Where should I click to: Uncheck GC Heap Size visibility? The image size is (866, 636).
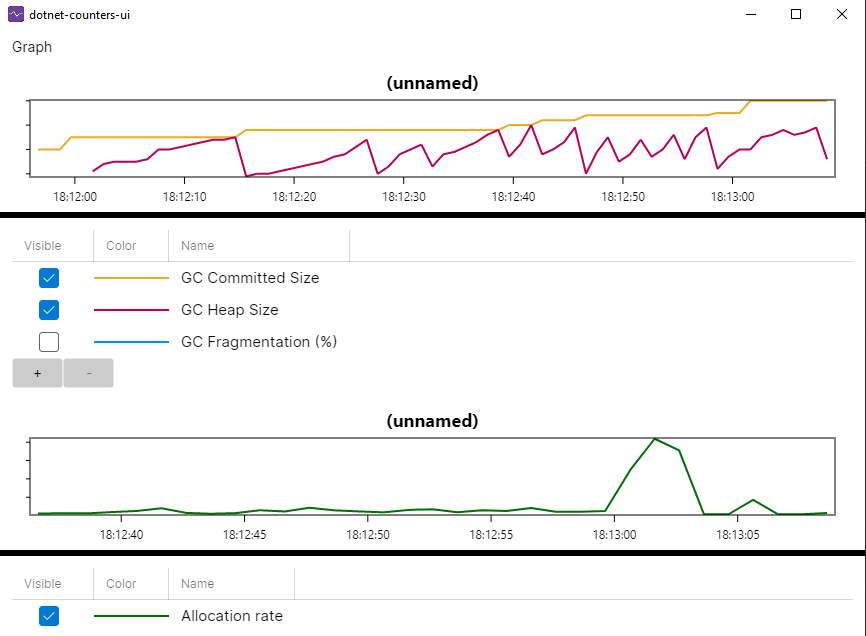[x=49, y=310]
